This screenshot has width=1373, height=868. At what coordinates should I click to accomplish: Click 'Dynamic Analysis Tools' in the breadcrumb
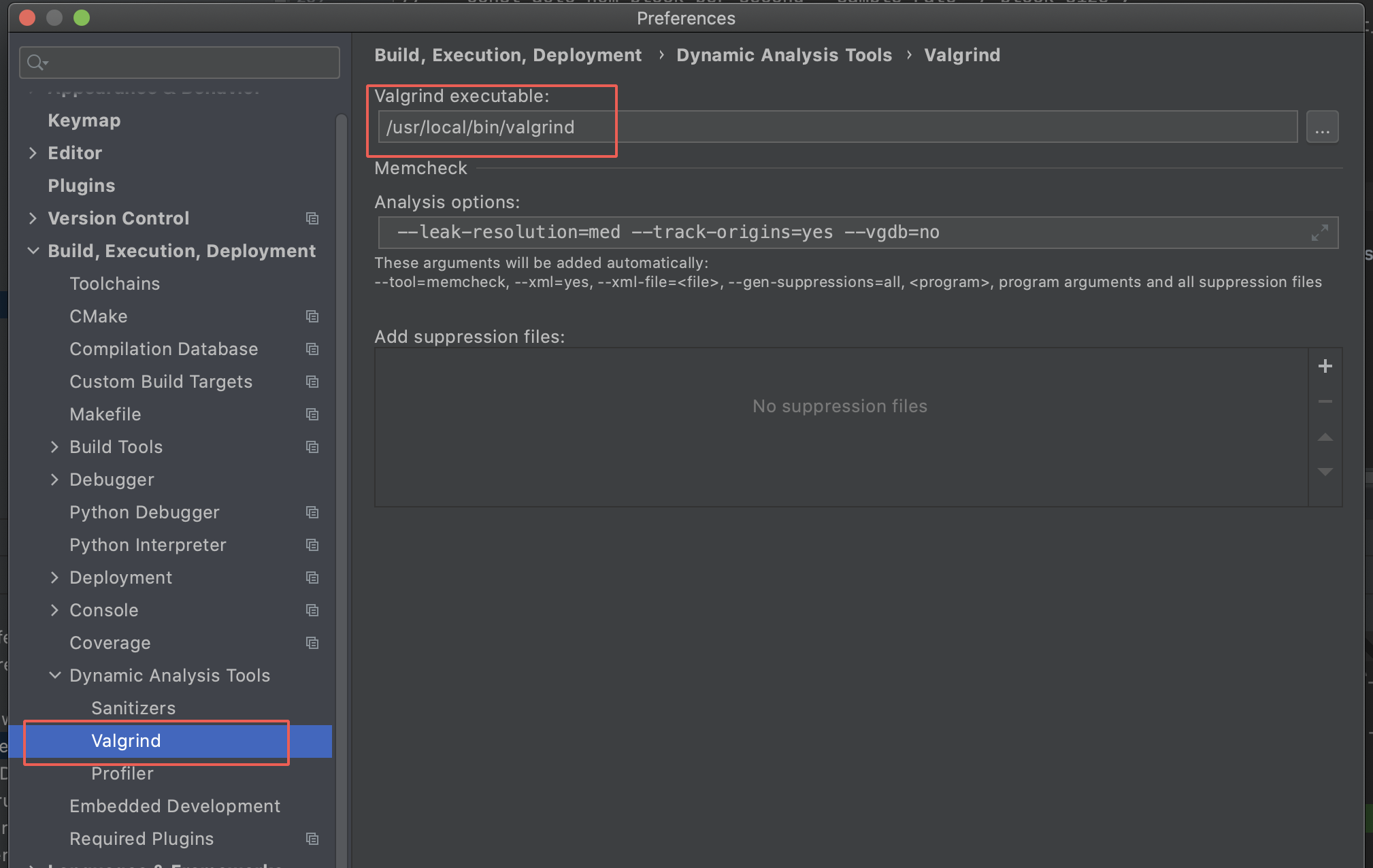tap(784, 55)
